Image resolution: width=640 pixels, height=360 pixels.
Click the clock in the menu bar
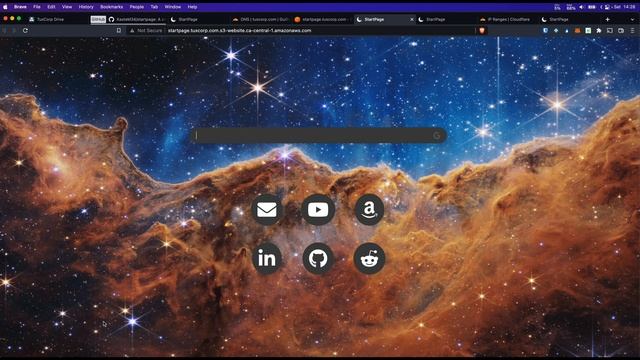tap(624, 7)
